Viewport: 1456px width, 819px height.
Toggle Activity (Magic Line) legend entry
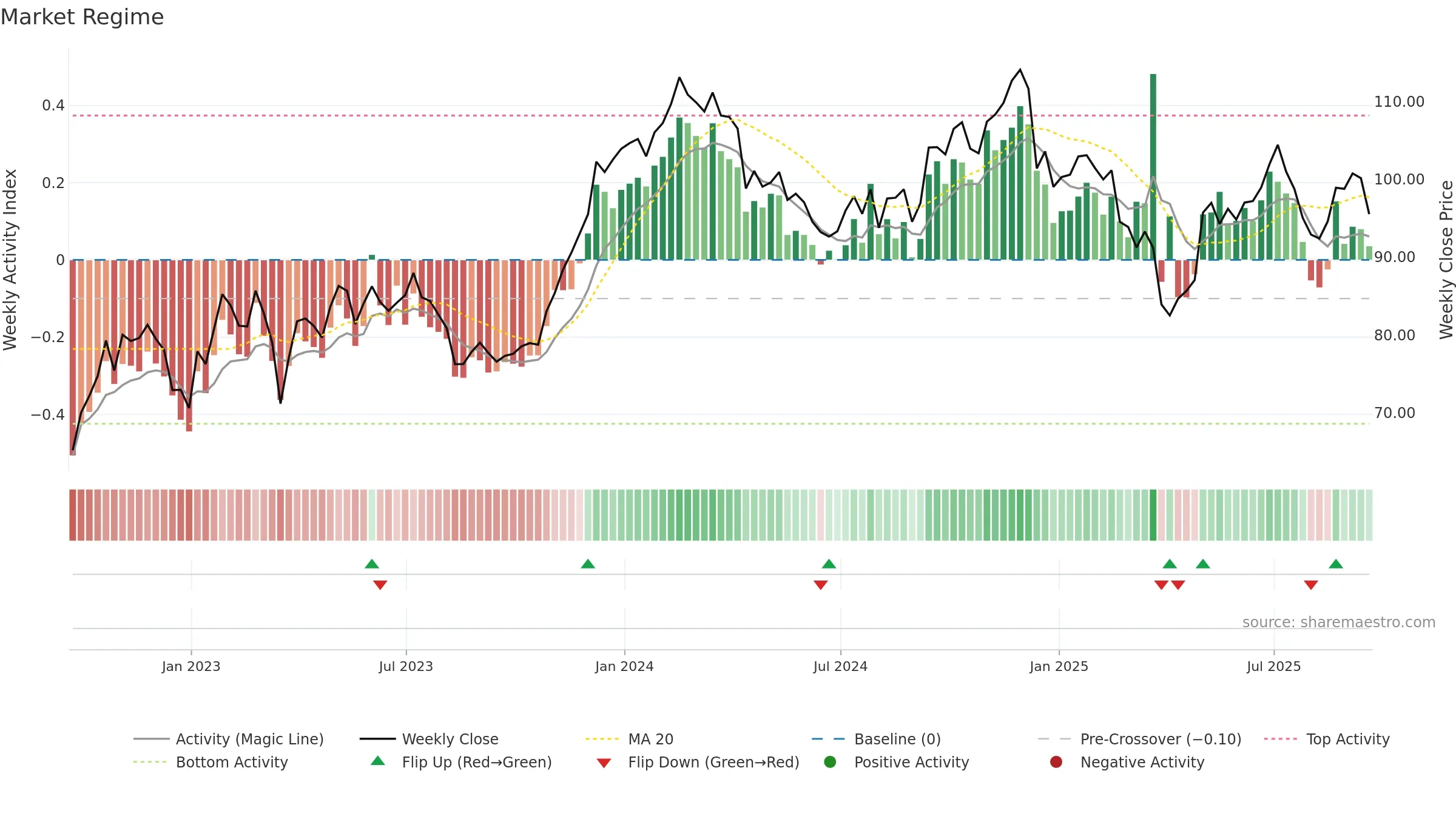[x=229, y=739]
